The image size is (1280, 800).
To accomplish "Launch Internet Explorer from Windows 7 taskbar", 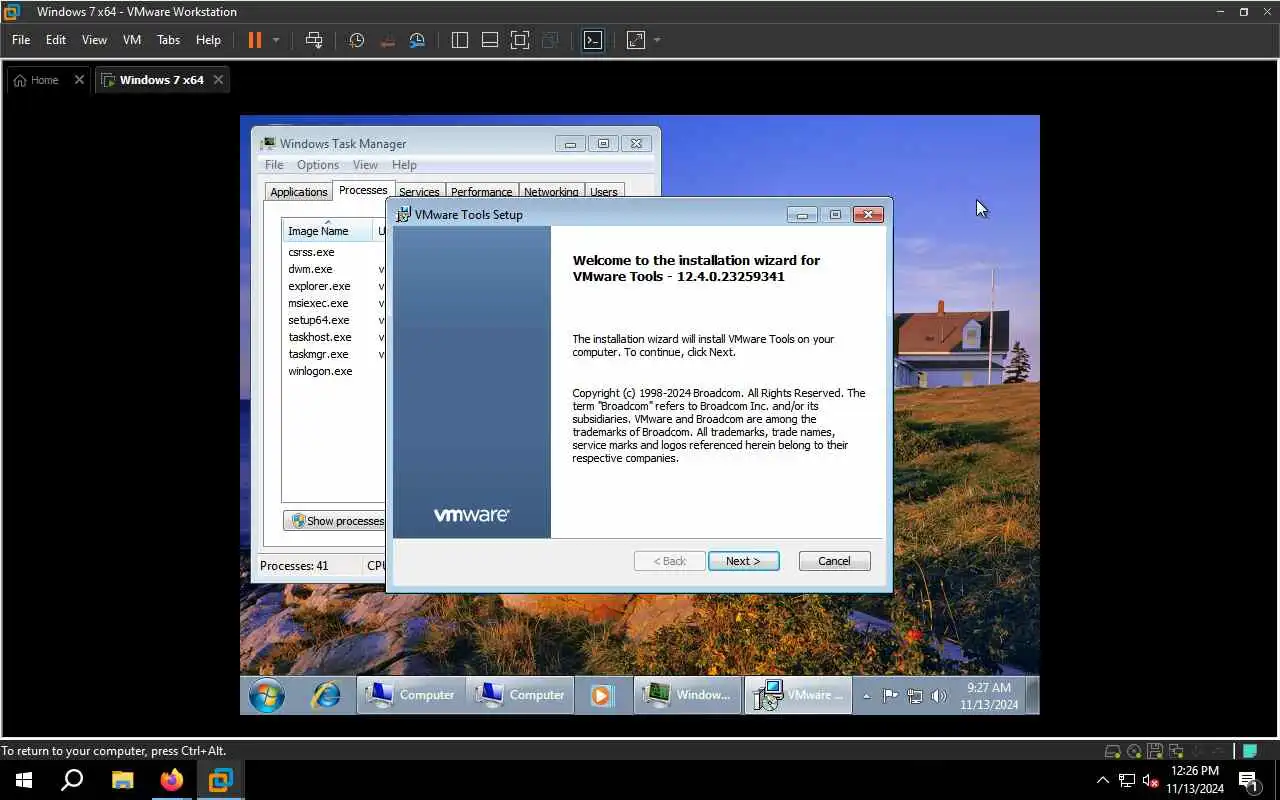I will click(325, 695).
